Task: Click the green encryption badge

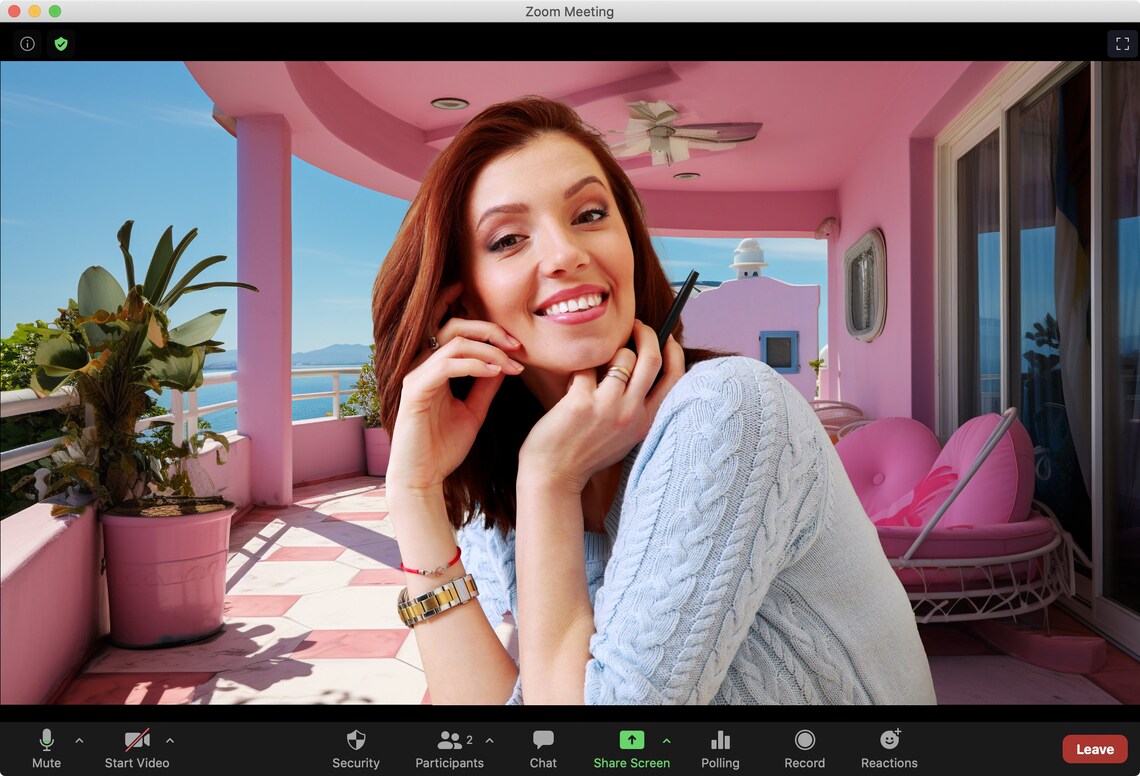Action: (60, 43)
